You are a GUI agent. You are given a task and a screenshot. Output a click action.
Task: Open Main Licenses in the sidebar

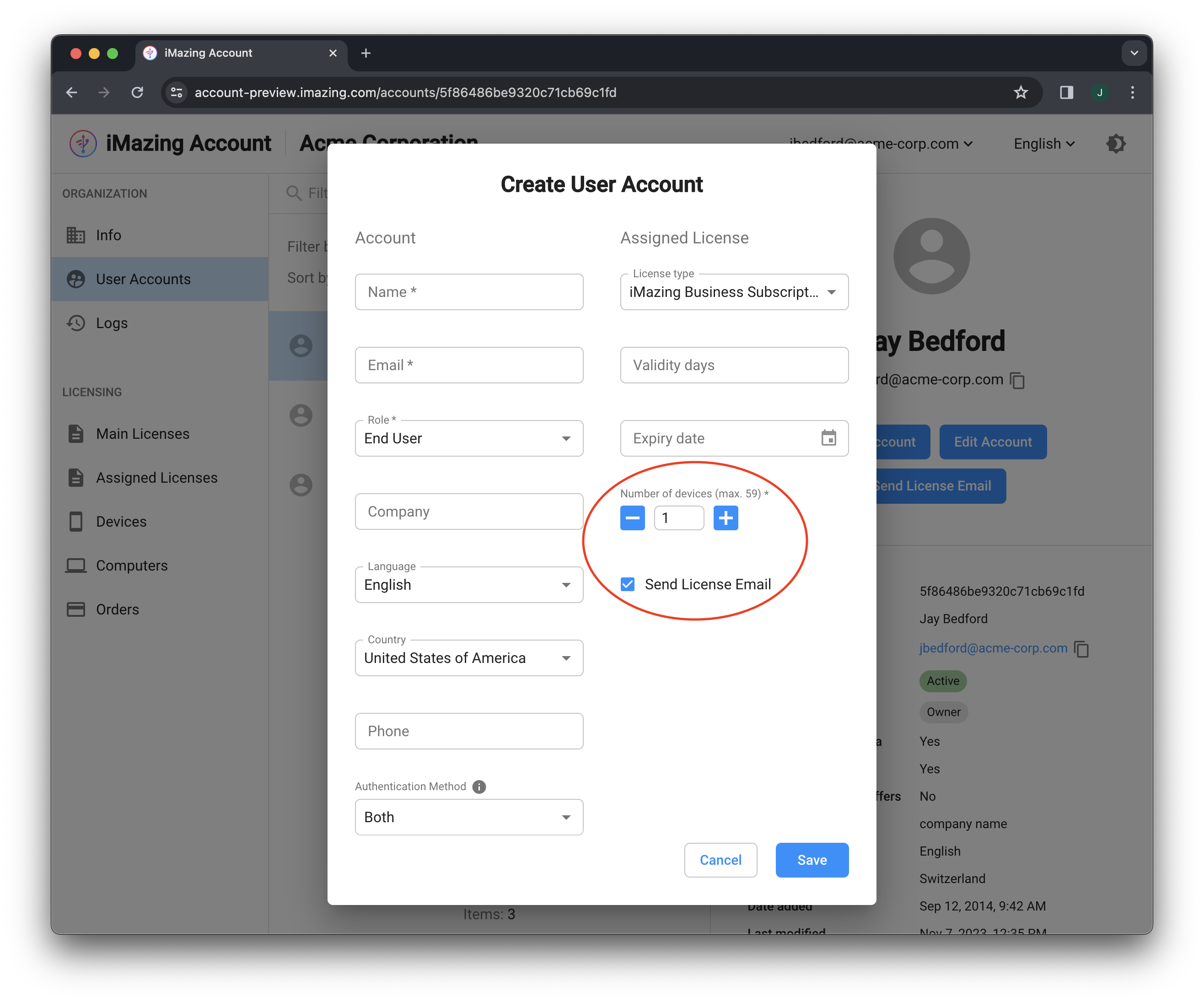pos(160,434)
